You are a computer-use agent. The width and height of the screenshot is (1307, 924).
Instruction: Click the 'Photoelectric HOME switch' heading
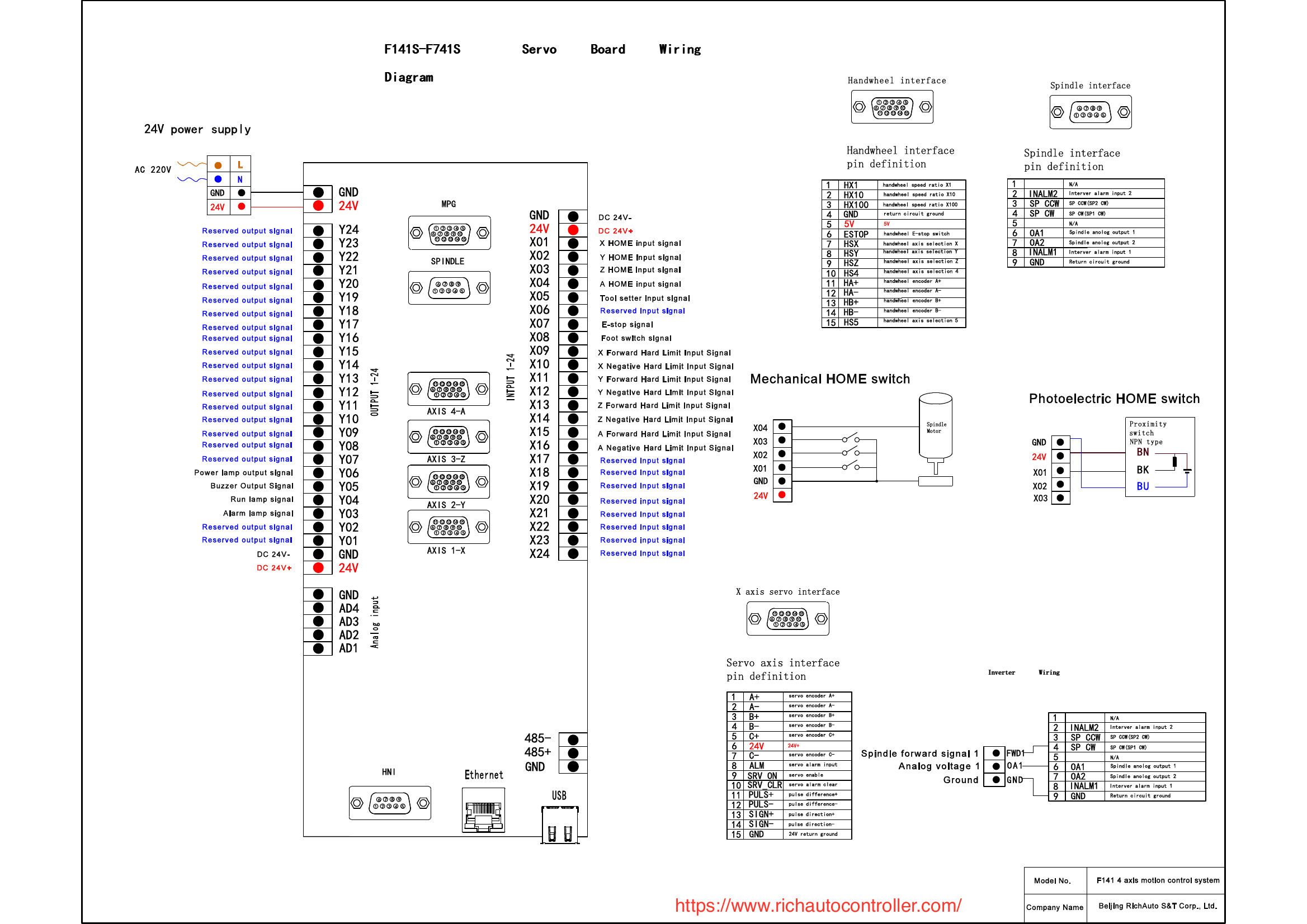click(x=1115, y=399)
